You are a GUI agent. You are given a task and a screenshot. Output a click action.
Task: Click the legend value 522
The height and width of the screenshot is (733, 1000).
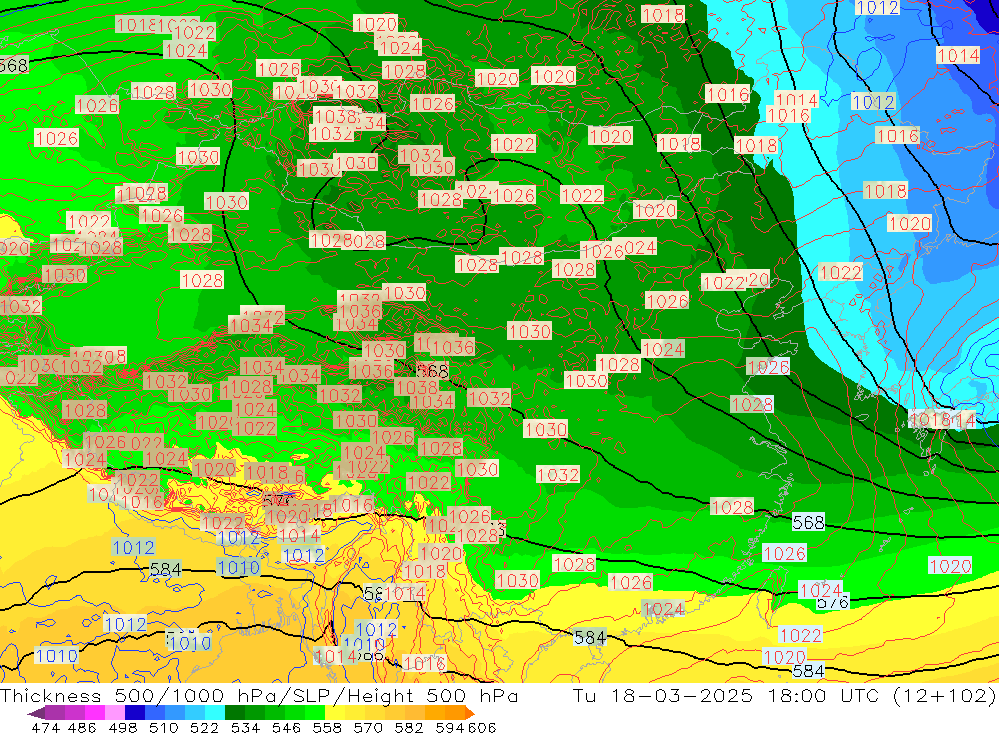(x=205, y=727)
